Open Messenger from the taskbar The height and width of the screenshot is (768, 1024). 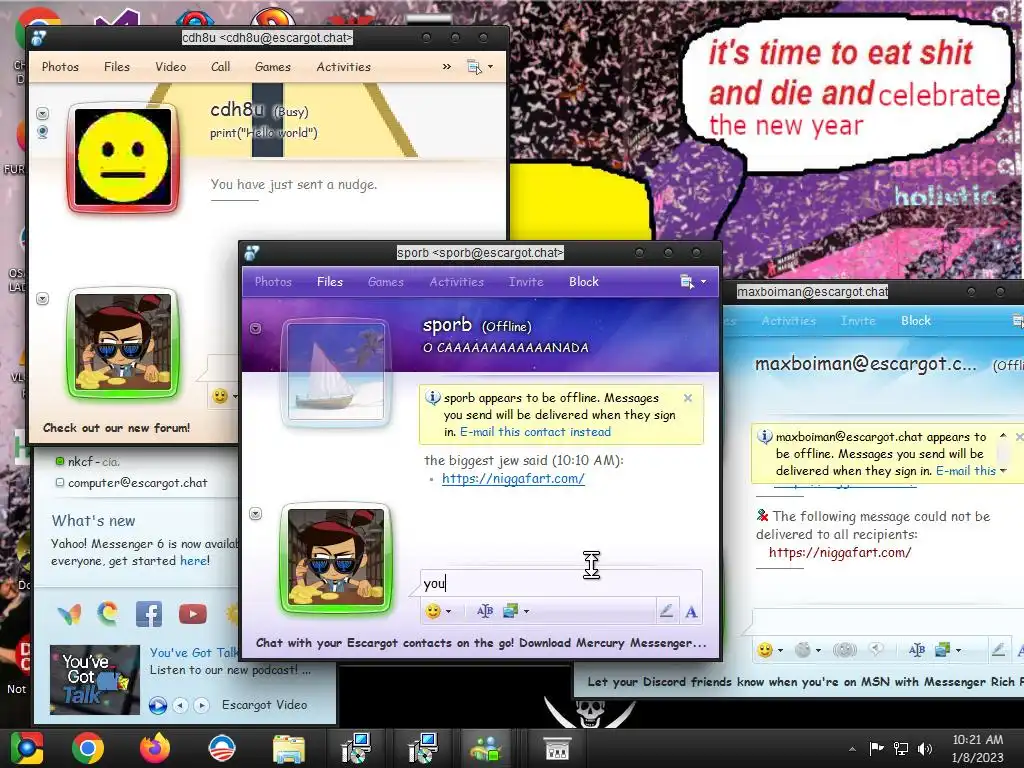[485, 748]
